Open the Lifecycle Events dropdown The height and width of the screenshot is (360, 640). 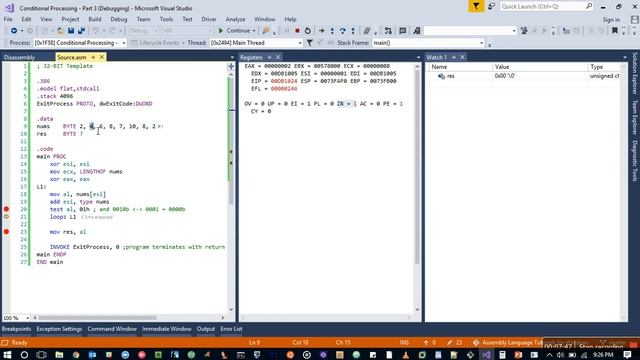coord(182,43)
